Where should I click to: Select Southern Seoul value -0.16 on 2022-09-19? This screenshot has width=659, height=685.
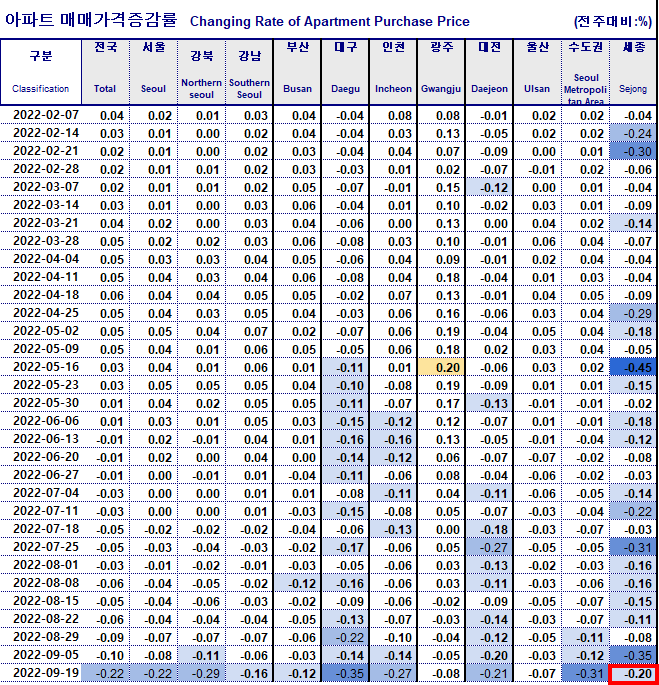(x=249, y=673)
